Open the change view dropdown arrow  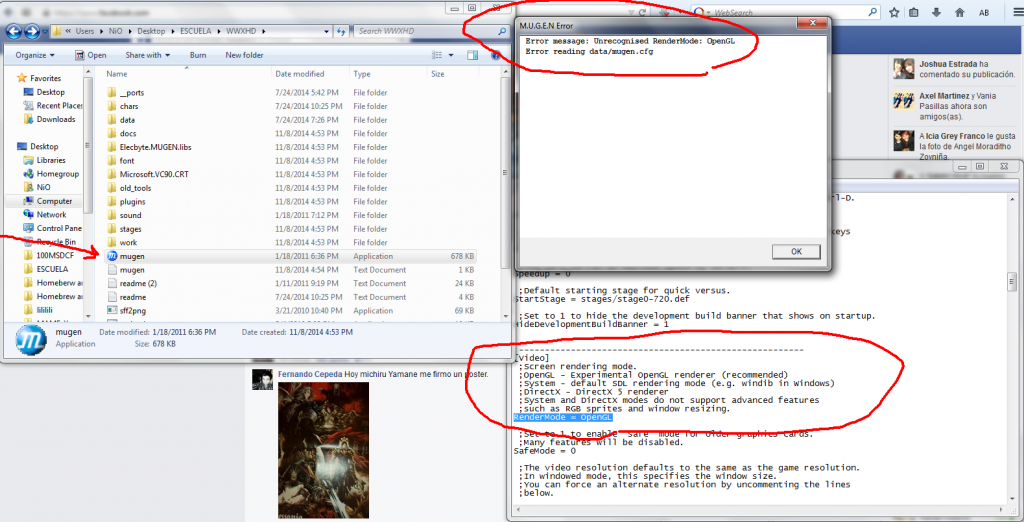click(452, 55)
